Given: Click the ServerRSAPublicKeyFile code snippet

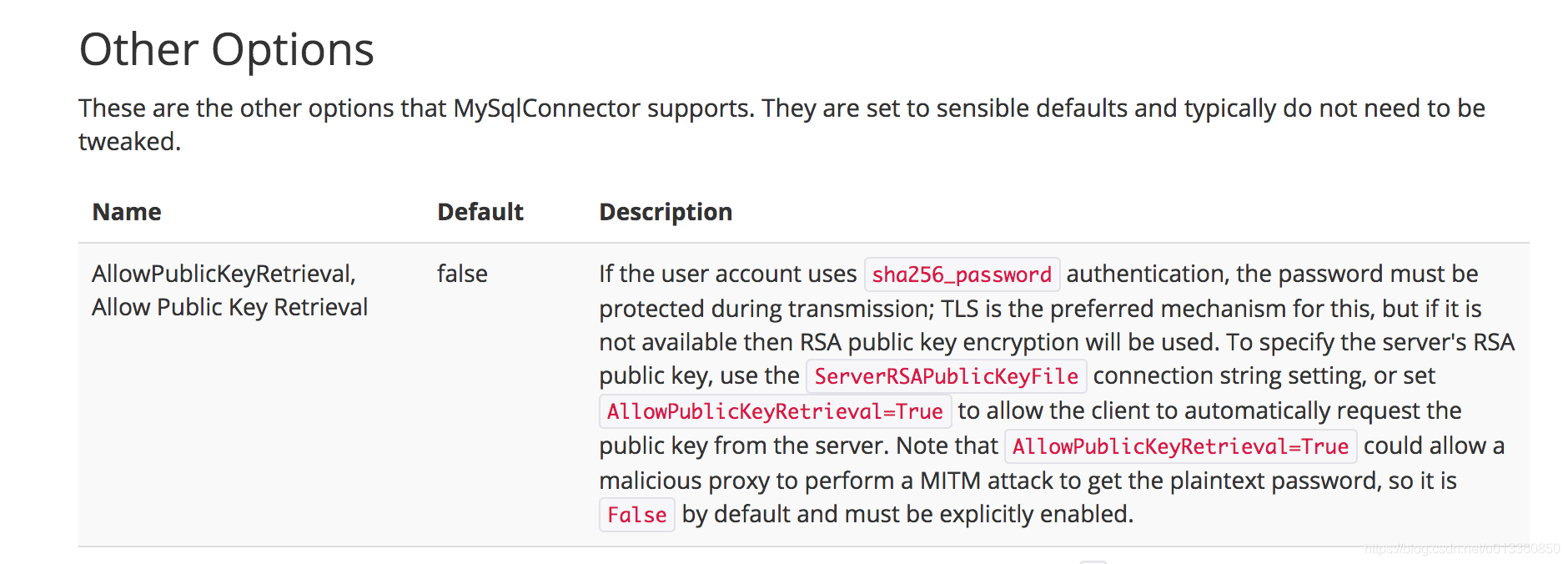Looking at the screenshot, I should coord(947,376).
